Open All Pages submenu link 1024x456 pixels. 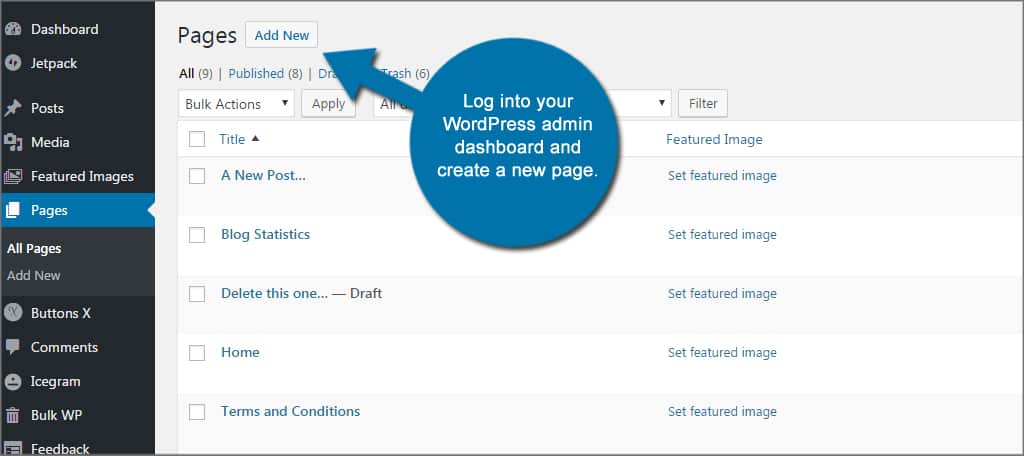(x=34, y=249)
